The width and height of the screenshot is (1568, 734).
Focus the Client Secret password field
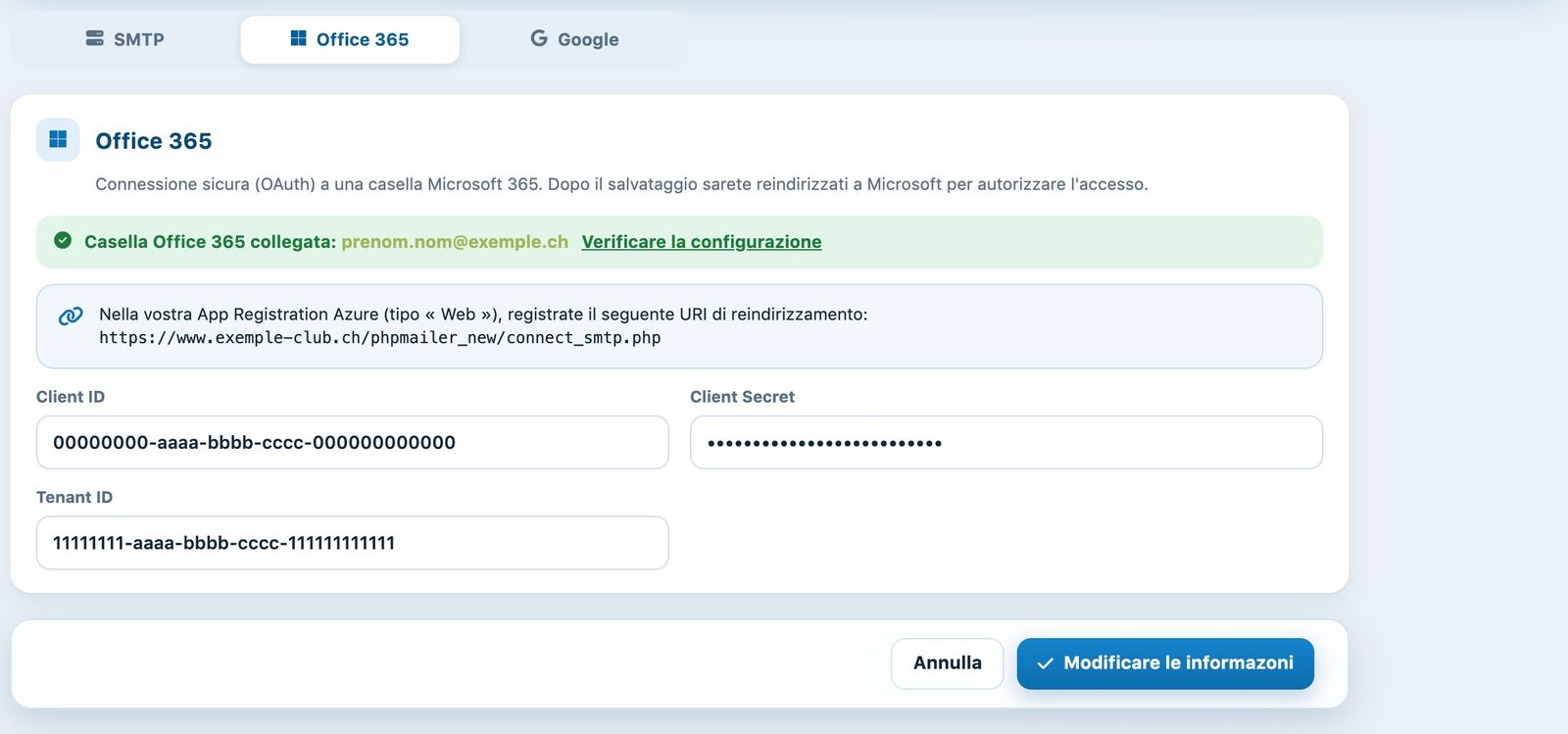point(1006,442)
